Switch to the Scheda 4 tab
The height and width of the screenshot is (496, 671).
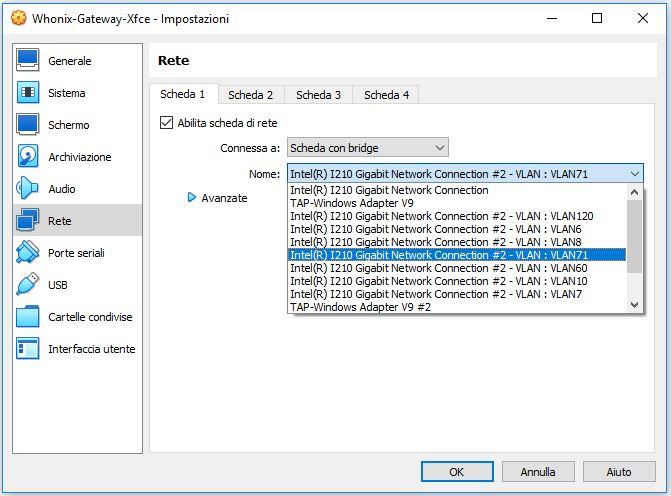[x=386, y=95]
